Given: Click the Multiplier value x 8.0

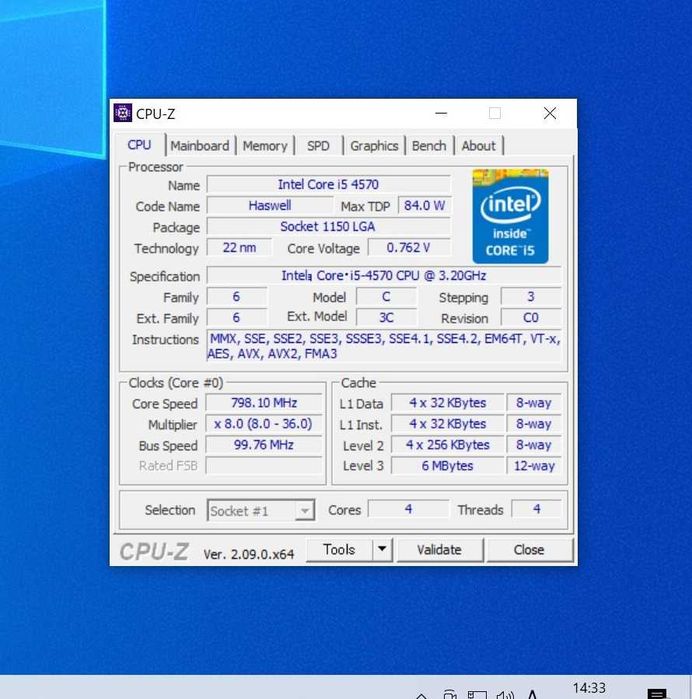Looking at the screenshot, I should [264, 424].
